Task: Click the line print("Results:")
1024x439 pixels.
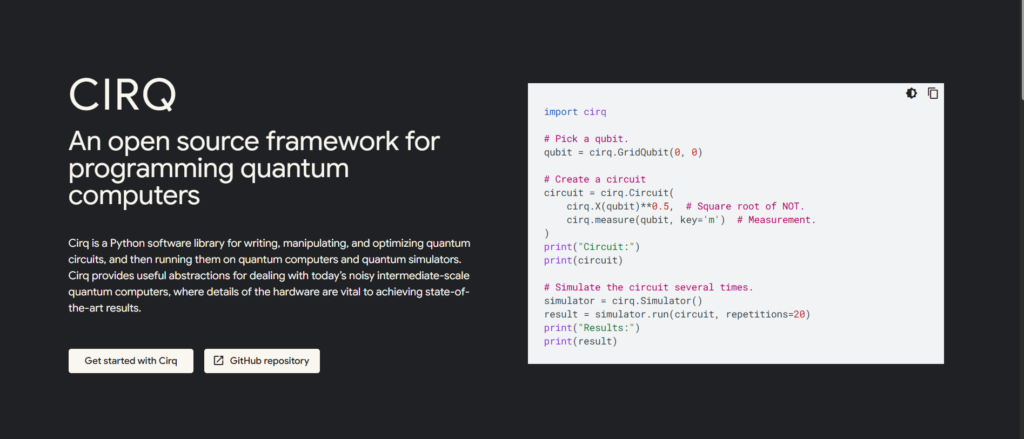Action: [x=592, y=328]
